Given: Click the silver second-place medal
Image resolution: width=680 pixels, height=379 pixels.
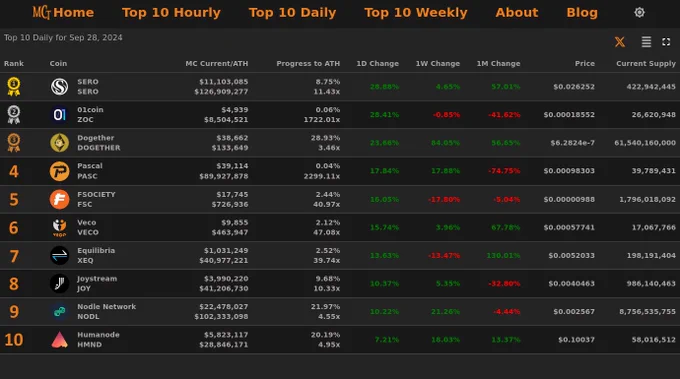Looking at the screenshot, I should [x=14, y=114].
